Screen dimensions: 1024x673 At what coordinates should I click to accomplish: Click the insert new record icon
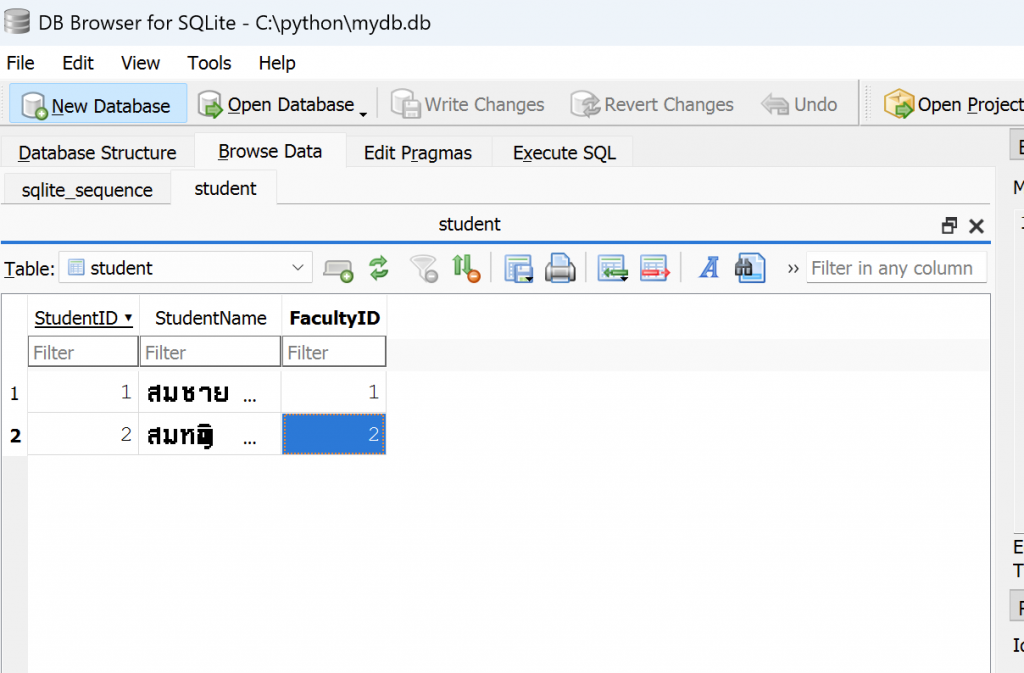612,268
